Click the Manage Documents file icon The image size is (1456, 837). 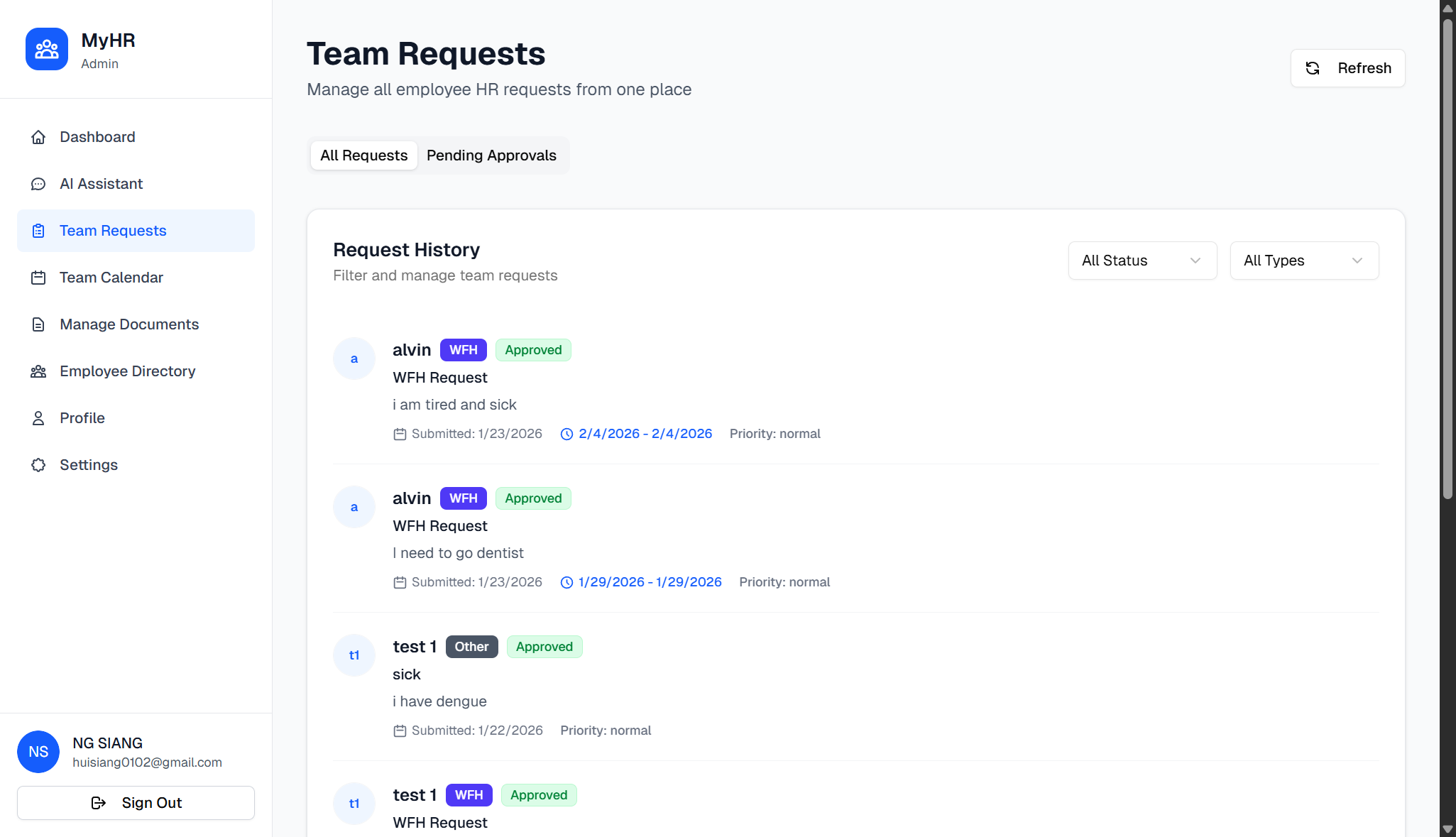click(38, 324)
